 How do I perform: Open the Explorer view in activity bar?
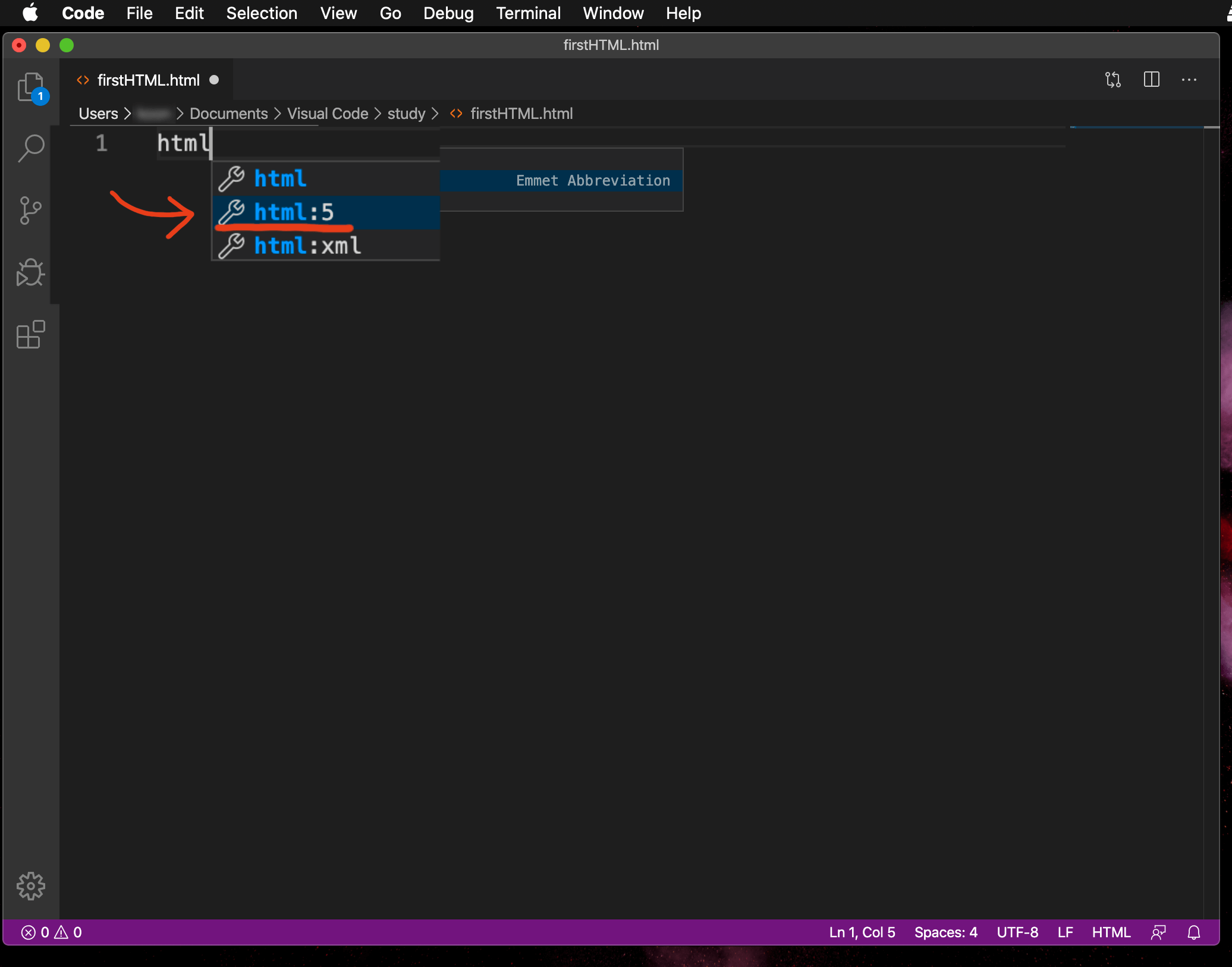(x=31, y=87)
